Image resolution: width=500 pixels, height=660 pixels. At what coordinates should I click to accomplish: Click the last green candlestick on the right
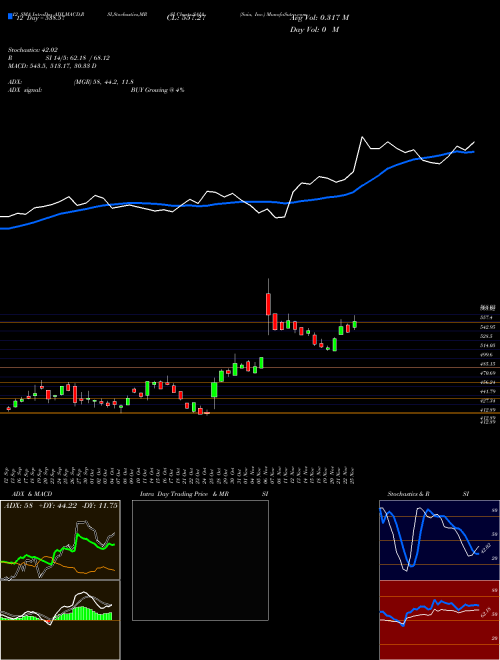pos(355,325)
